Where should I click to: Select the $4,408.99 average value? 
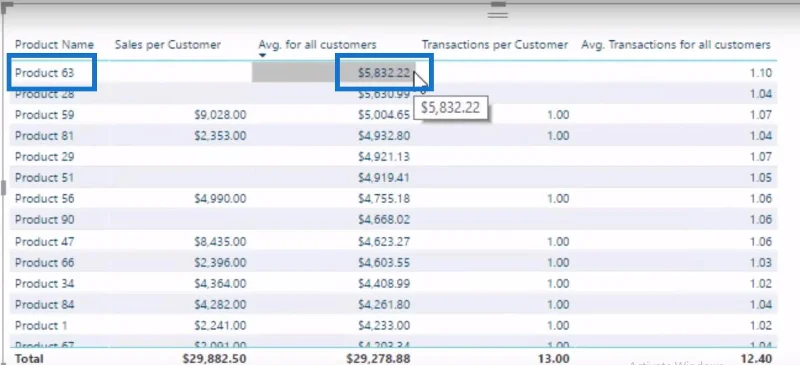point(384,283)
